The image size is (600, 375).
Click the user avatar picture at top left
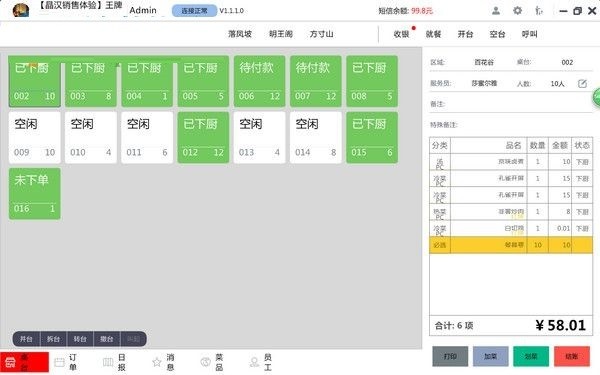pos(21,10)
